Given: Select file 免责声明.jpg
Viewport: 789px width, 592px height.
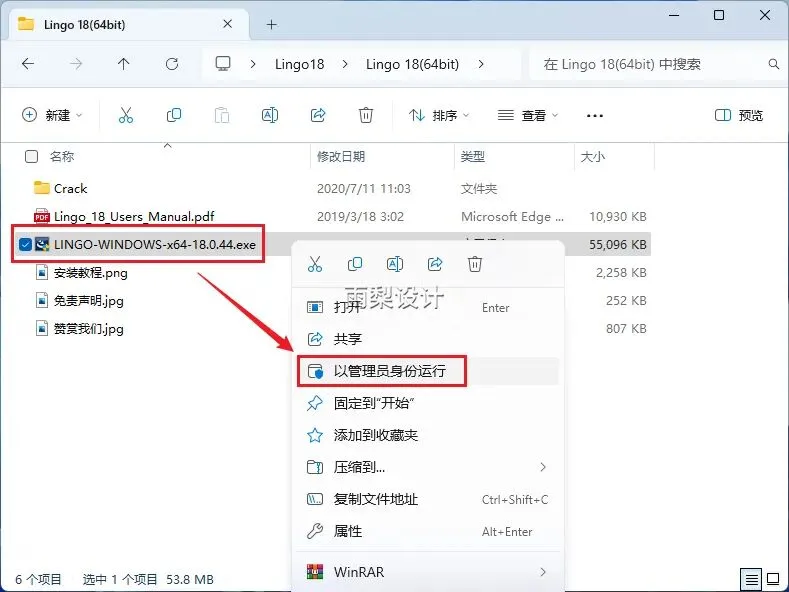Looking at the screenshot, I should tap(89, 301).
